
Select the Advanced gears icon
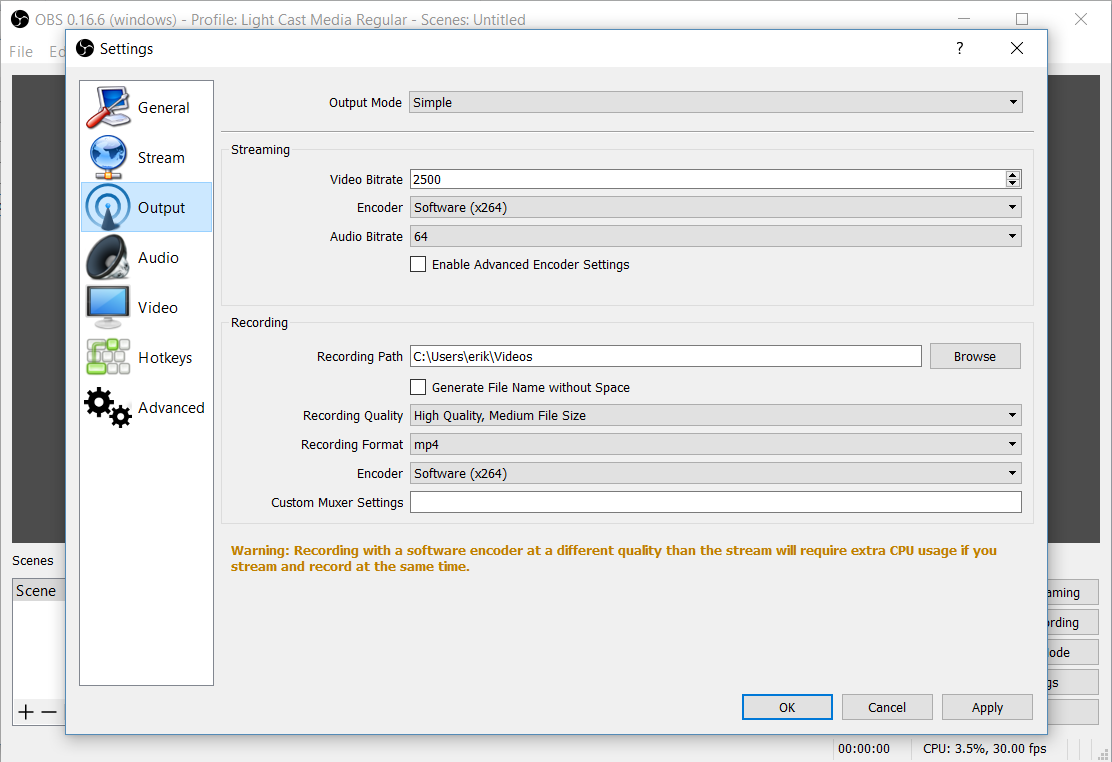(108, 407)
